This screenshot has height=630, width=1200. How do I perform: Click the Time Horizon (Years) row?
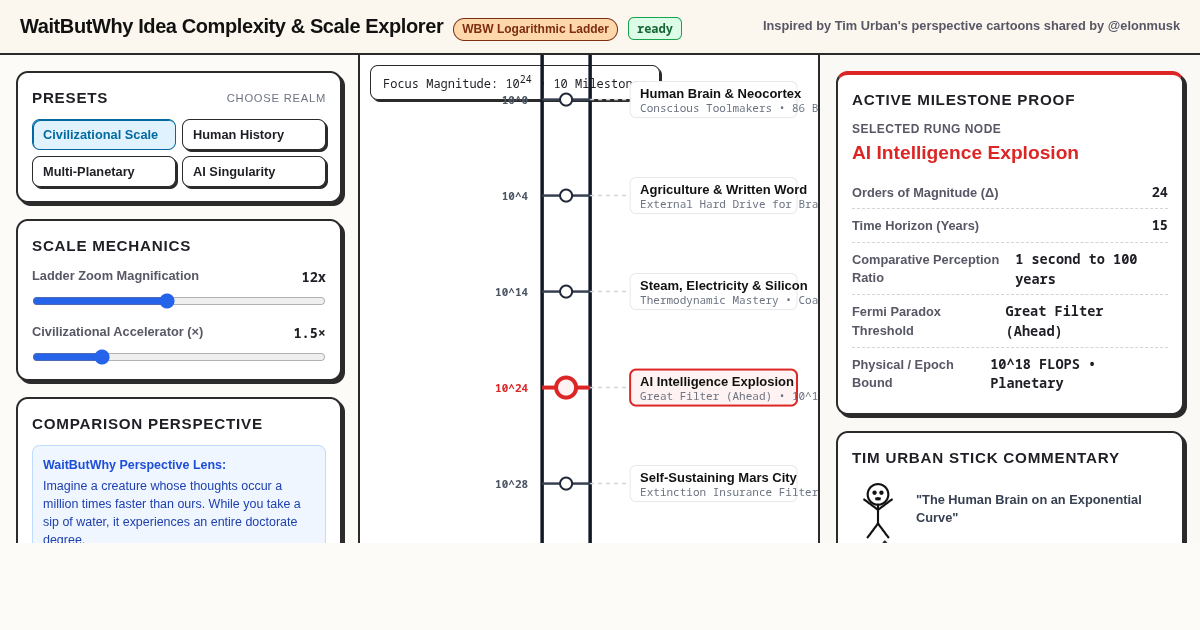[1010, 226]
